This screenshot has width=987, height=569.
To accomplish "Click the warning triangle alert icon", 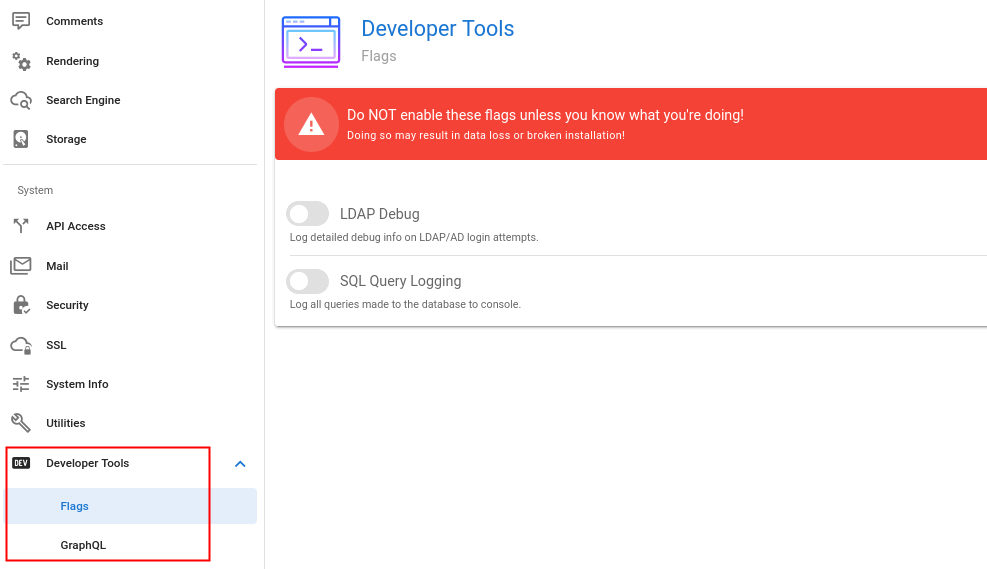I will tap(311, 124).
